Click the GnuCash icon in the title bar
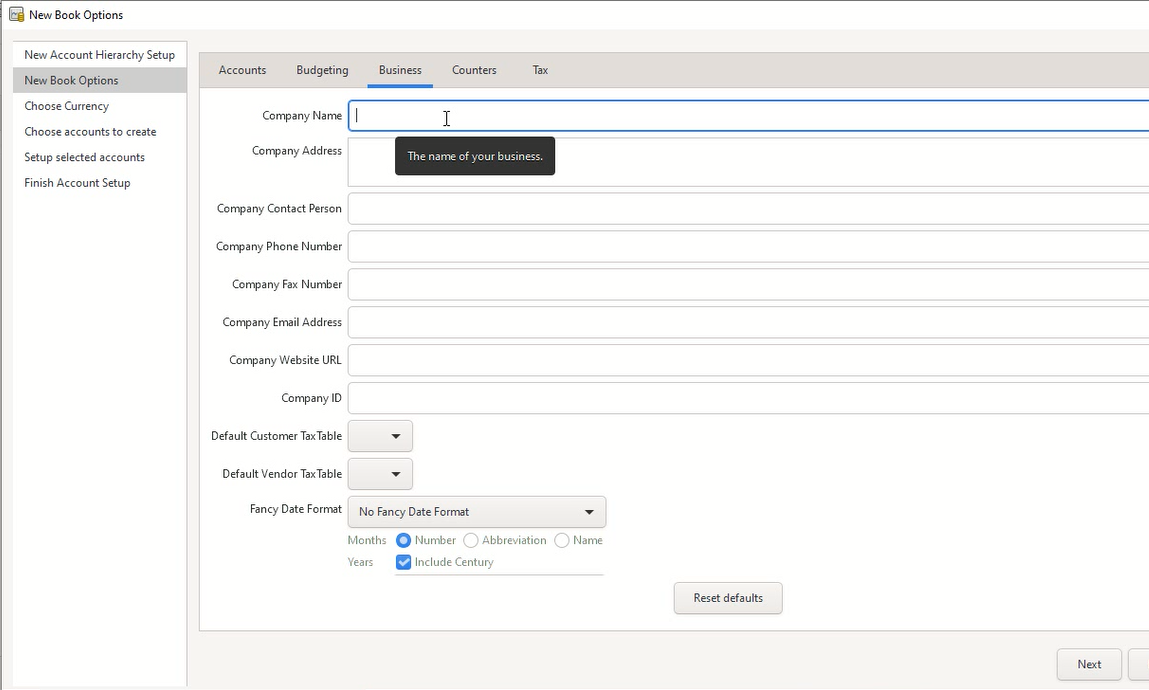 coord(16,15)
